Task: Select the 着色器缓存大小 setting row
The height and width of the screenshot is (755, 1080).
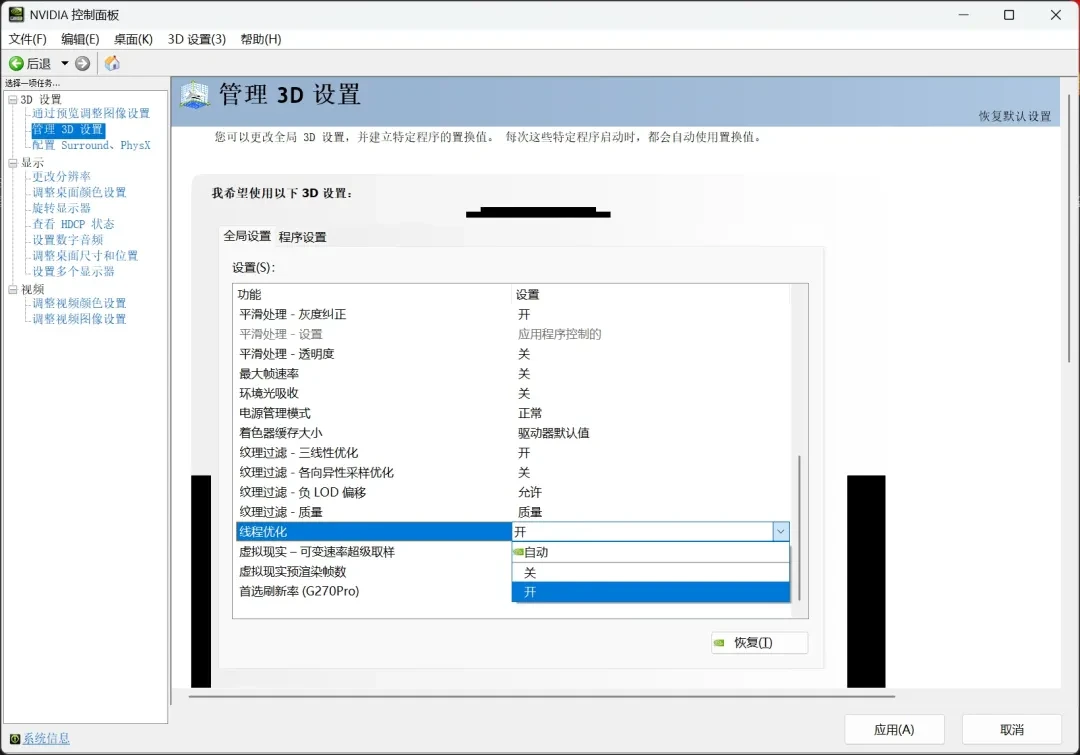Action: click(x=512, y=433)
